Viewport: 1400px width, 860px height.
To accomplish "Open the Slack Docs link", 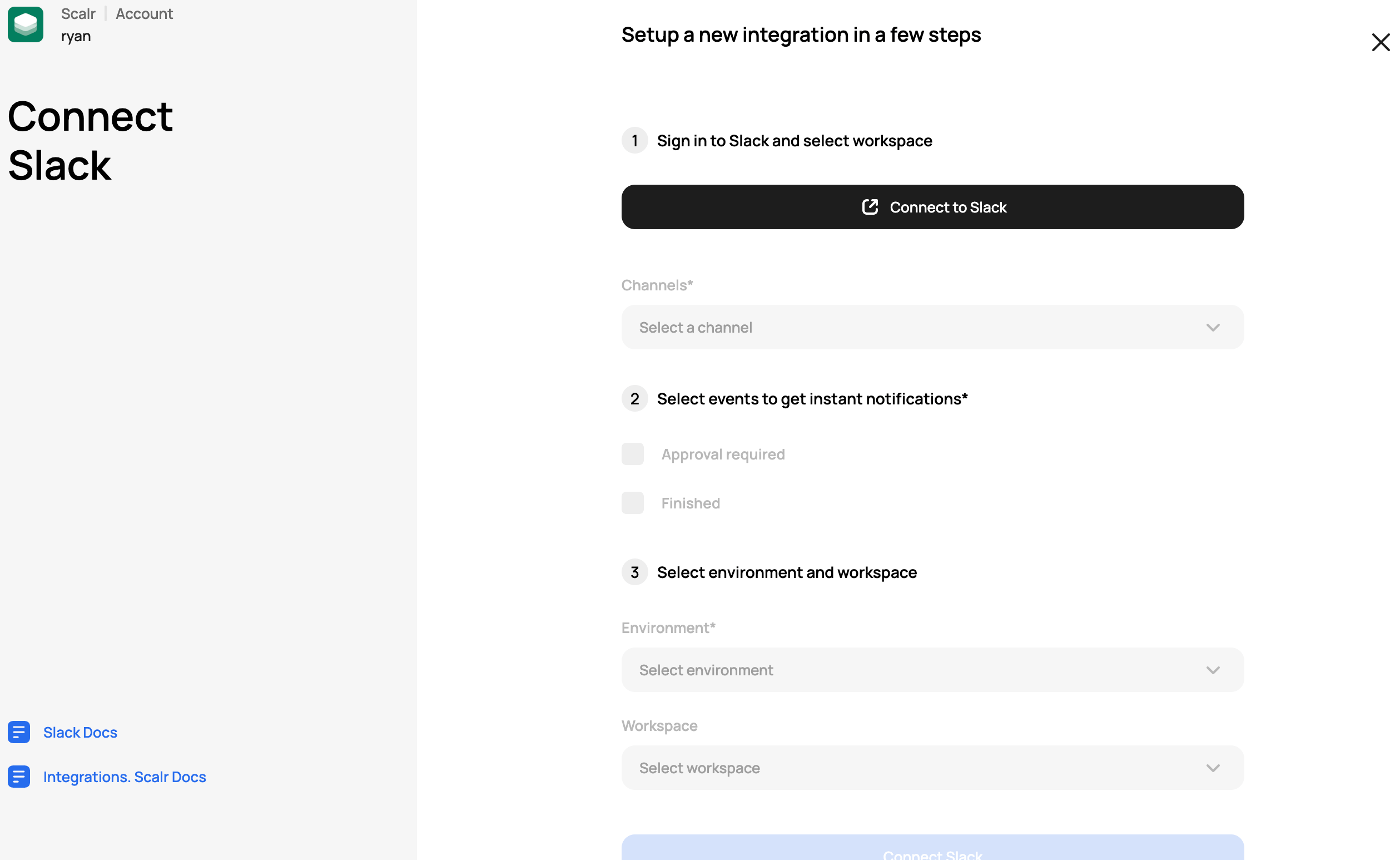I will click(x=80, y=732).
